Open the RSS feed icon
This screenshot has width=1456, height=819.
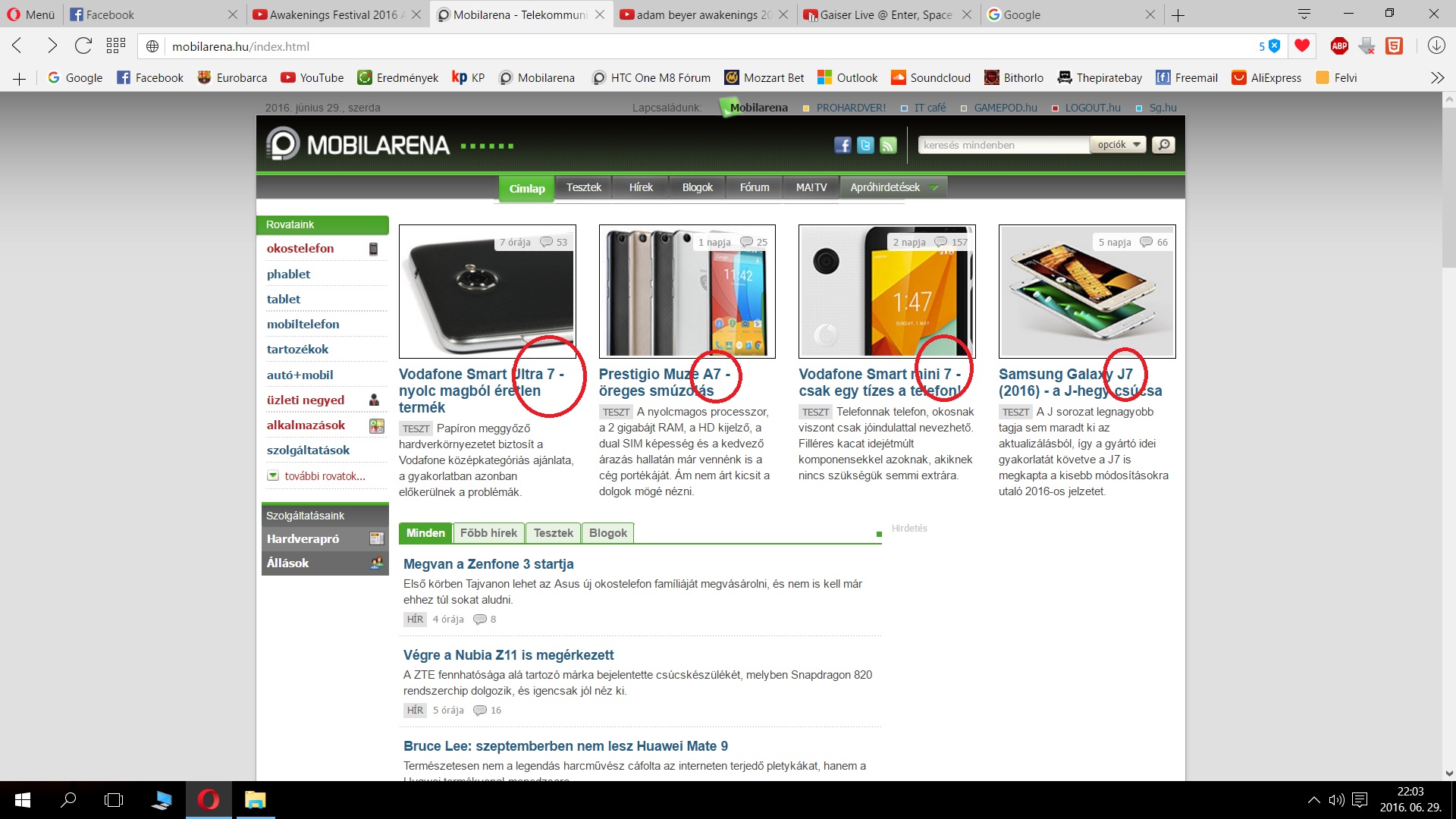[888, 145]
